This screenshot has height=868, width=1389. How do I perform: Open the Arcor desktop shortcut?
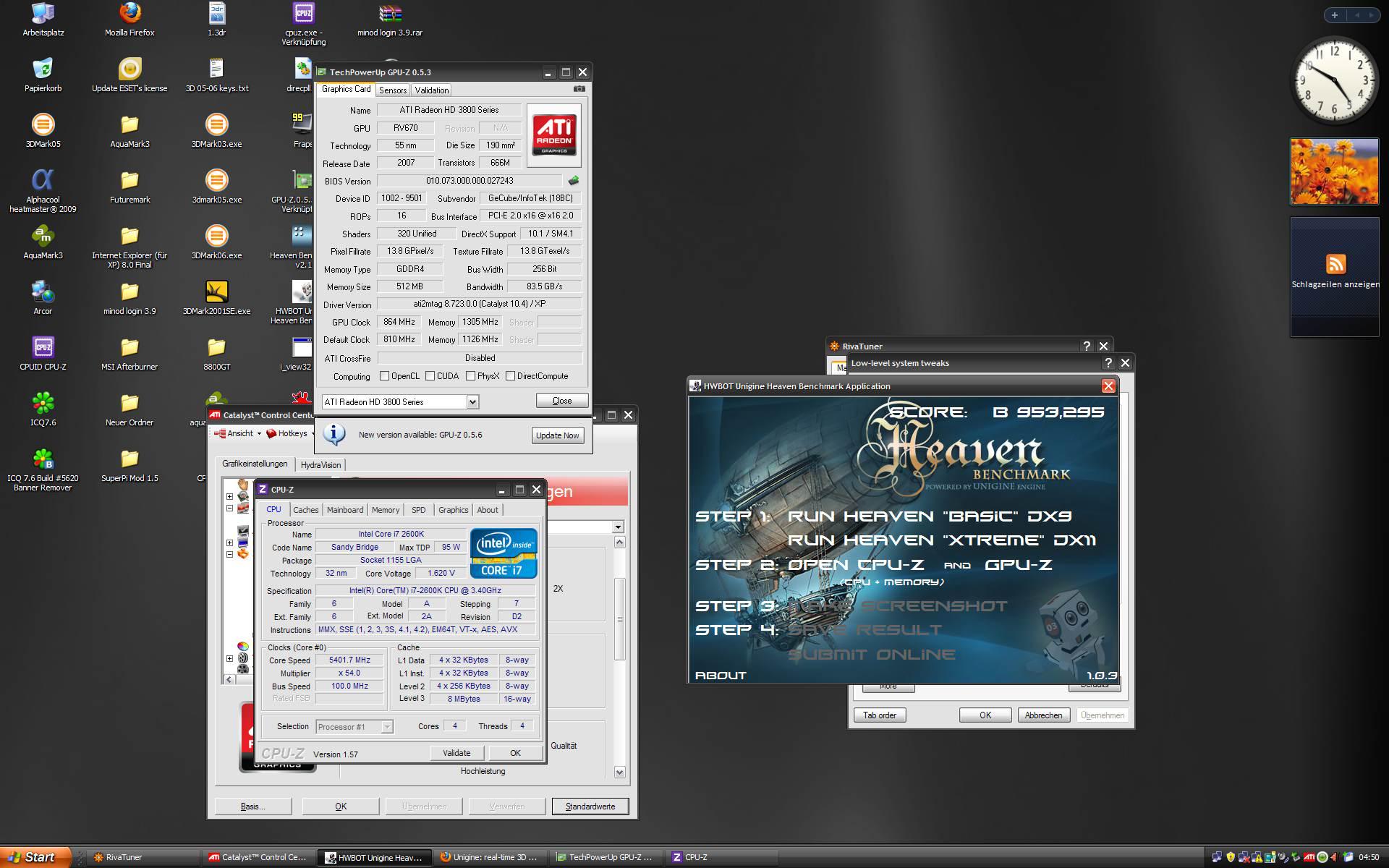(43, 298)
